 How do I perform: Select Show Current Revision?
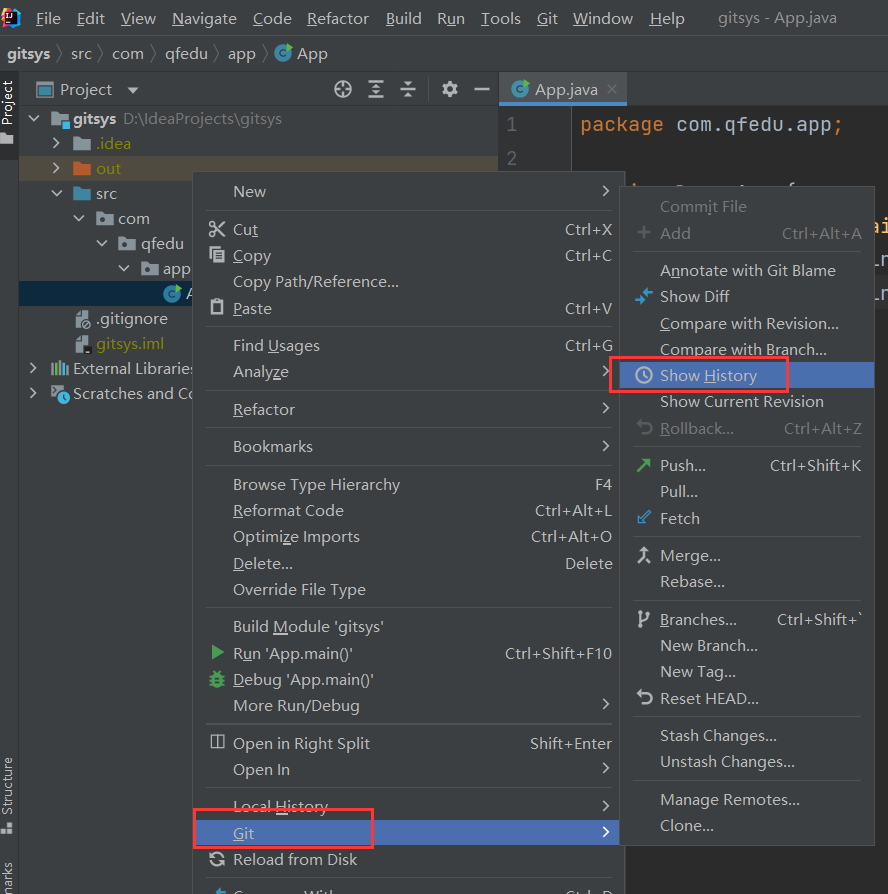point(747,401)
